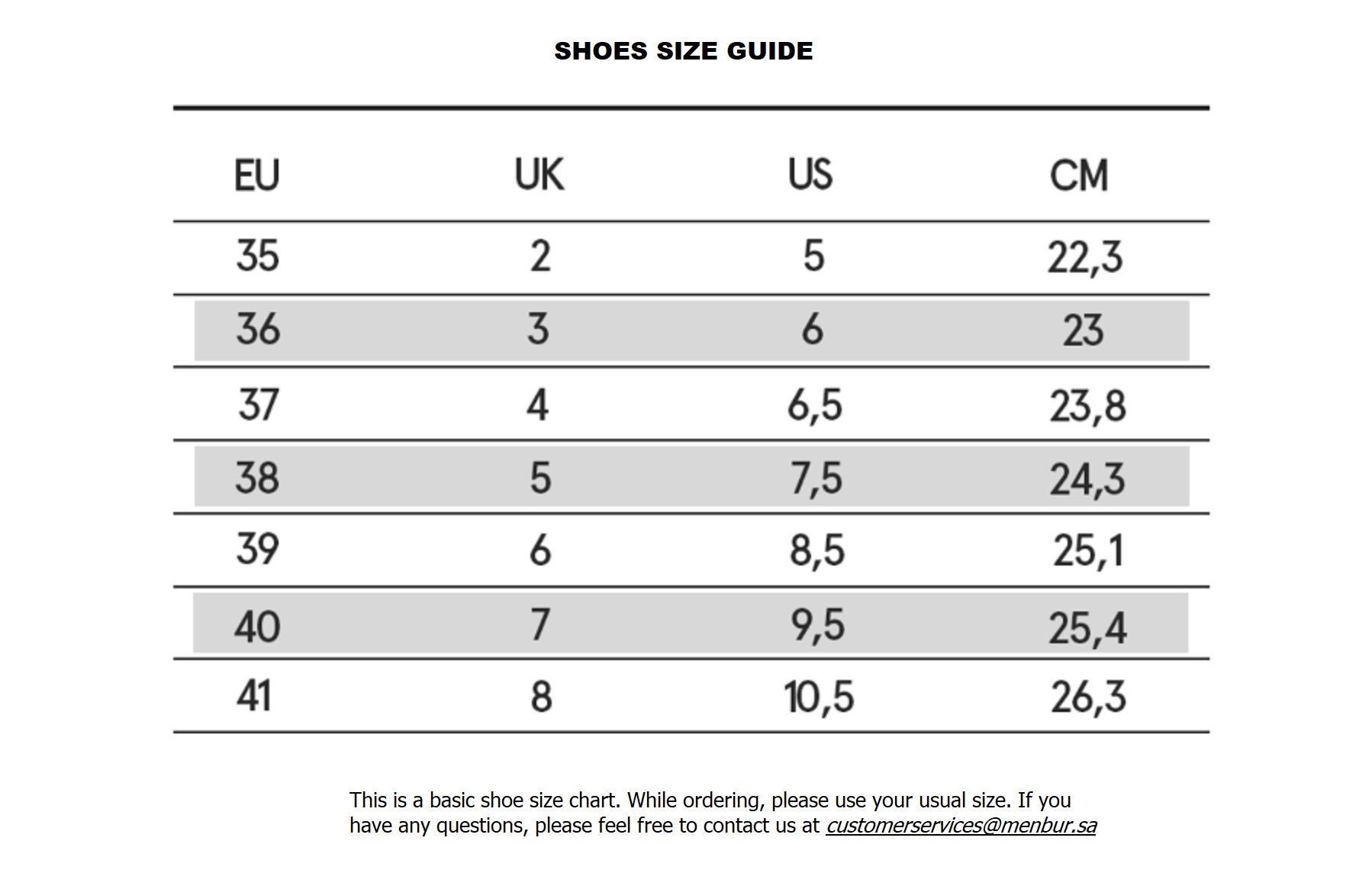The image size is (1372, 886).
Task: Select the 24,3 centimeter value
Action: 1087,480
